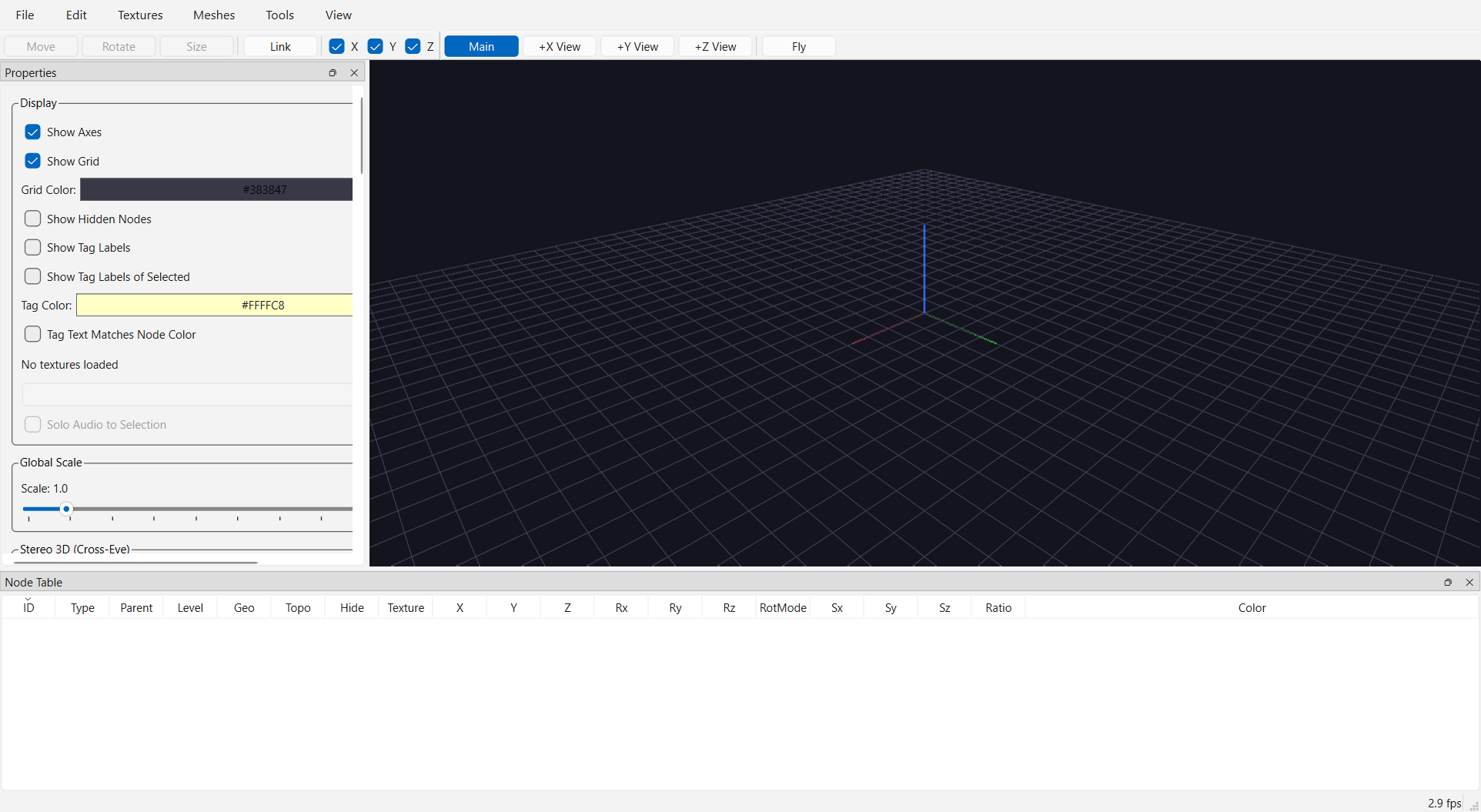Click the RotMode column header
The width and height of the screenshot is (1481, 812).
783,607
